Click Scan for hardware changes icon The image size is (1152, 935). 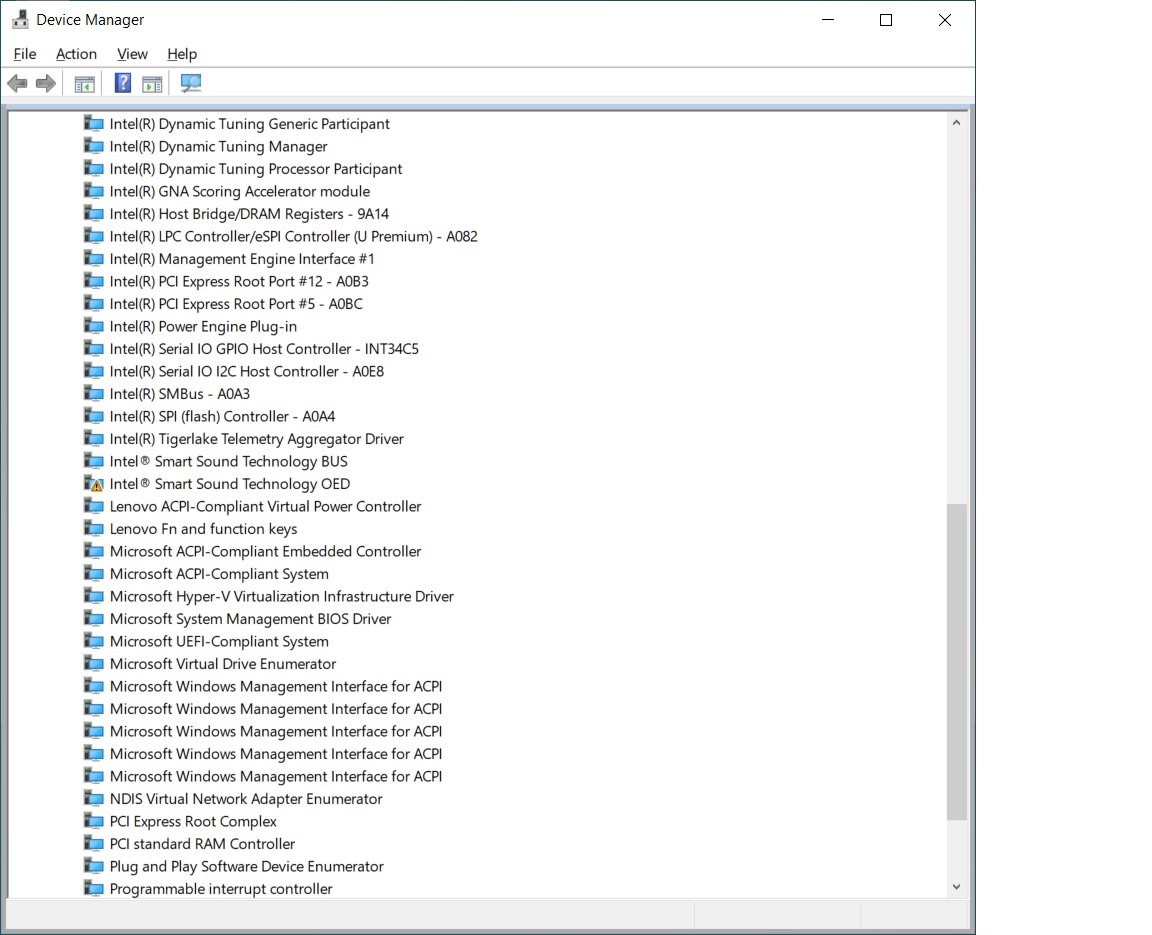(x=191, y=84)
